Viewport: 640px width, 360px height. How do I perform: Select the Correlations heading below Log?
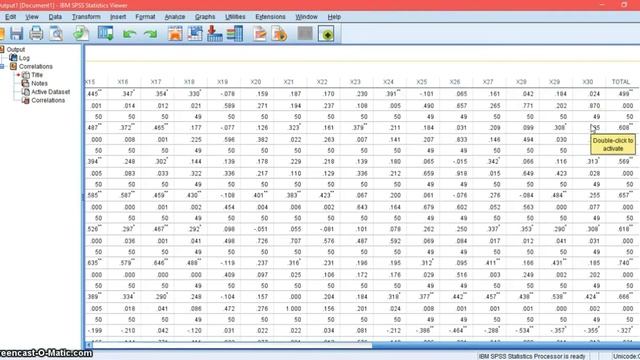tap(36, 67)
